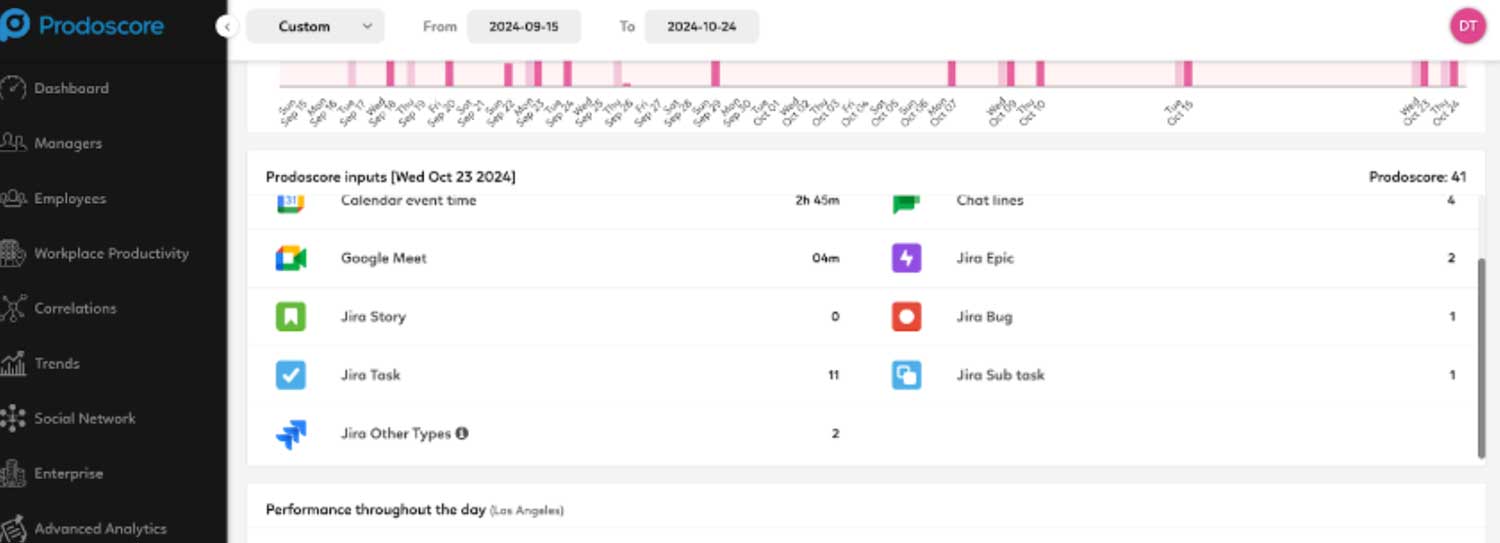This screenshot has height=543, width=1500.
Task: Click the Correlations icon
Action: (13, 308)
